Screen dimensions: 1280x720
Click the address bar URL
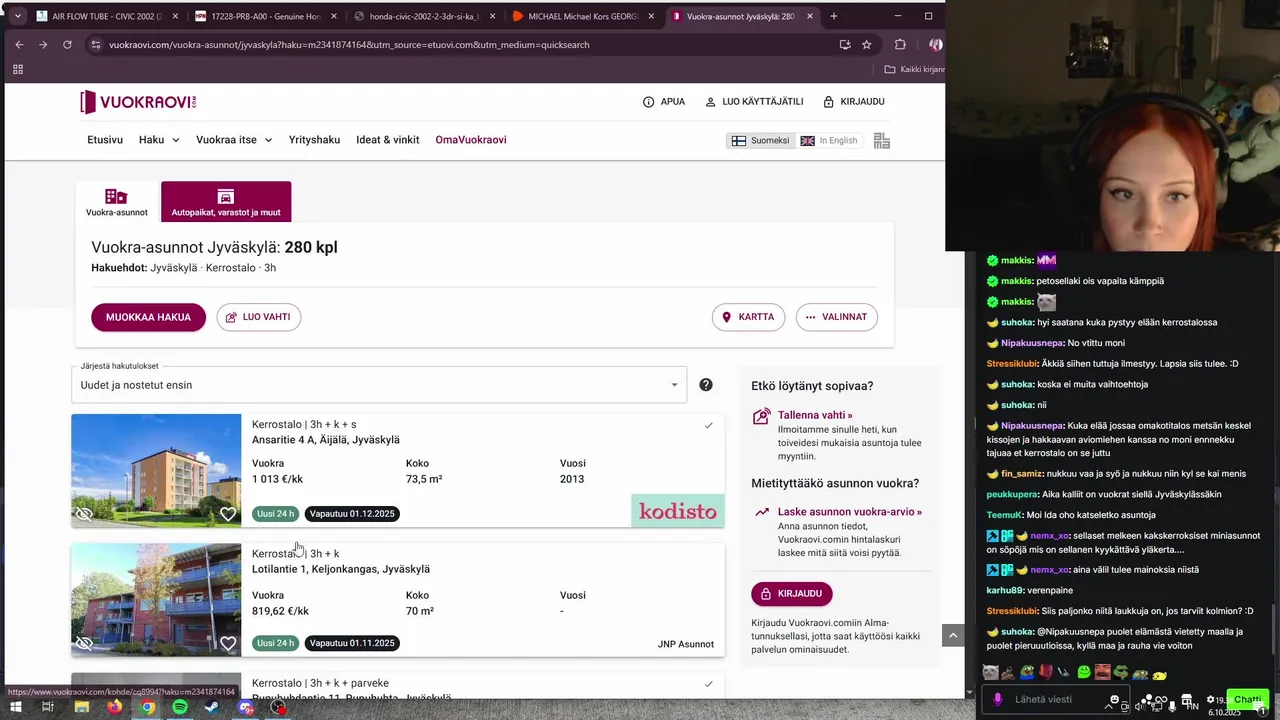tap(349, 45)
